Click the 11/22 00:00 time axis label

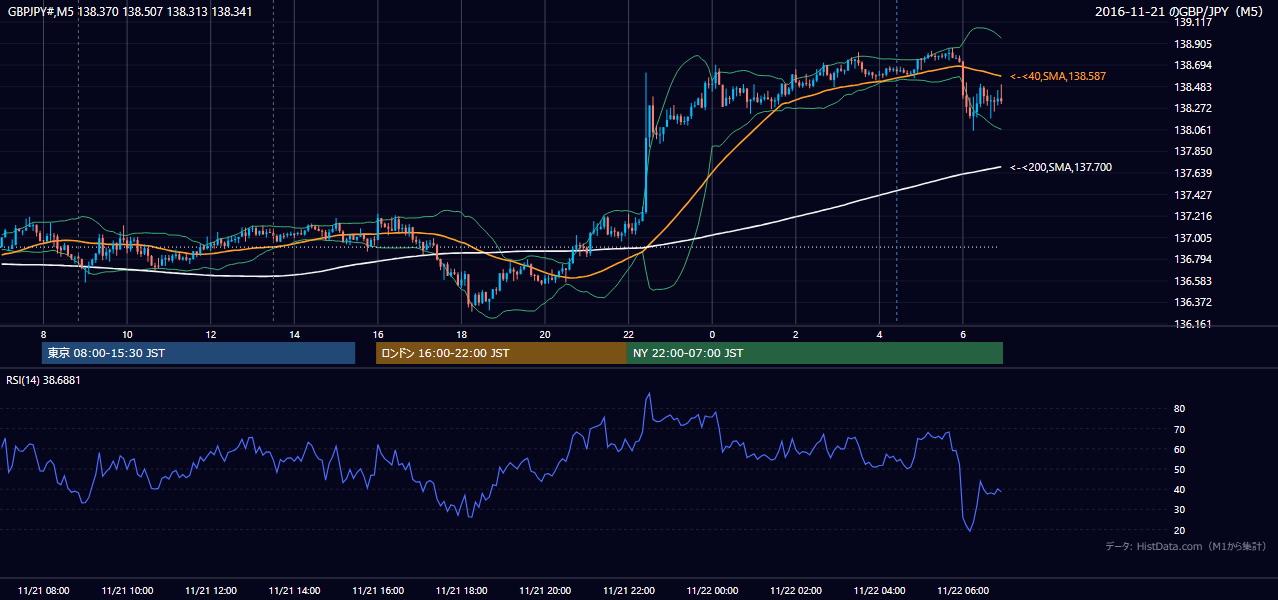(x=712, y=591)
